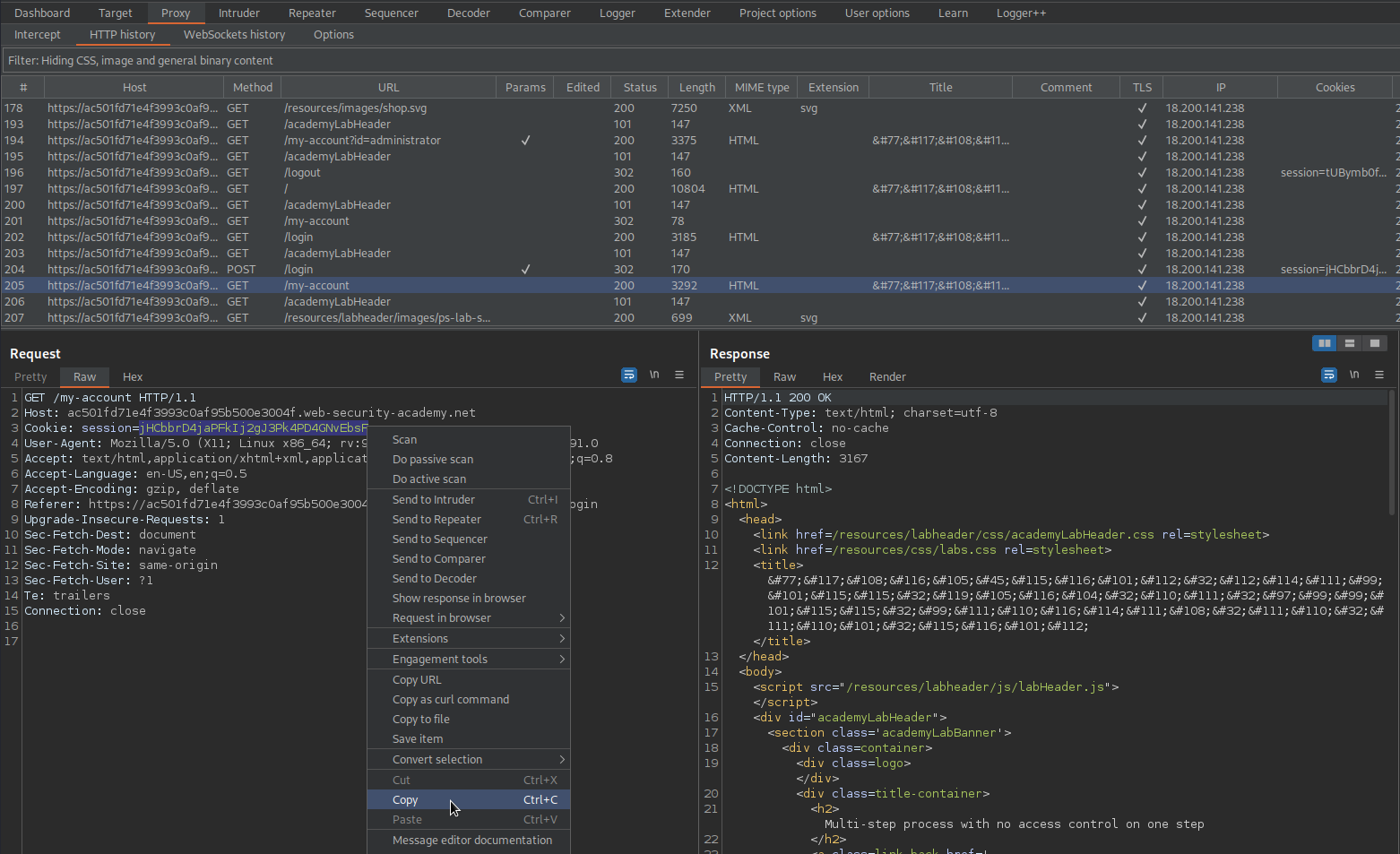Select Send to Intruder menu entry
1400x854 pixels.
(x=469, y=499)
